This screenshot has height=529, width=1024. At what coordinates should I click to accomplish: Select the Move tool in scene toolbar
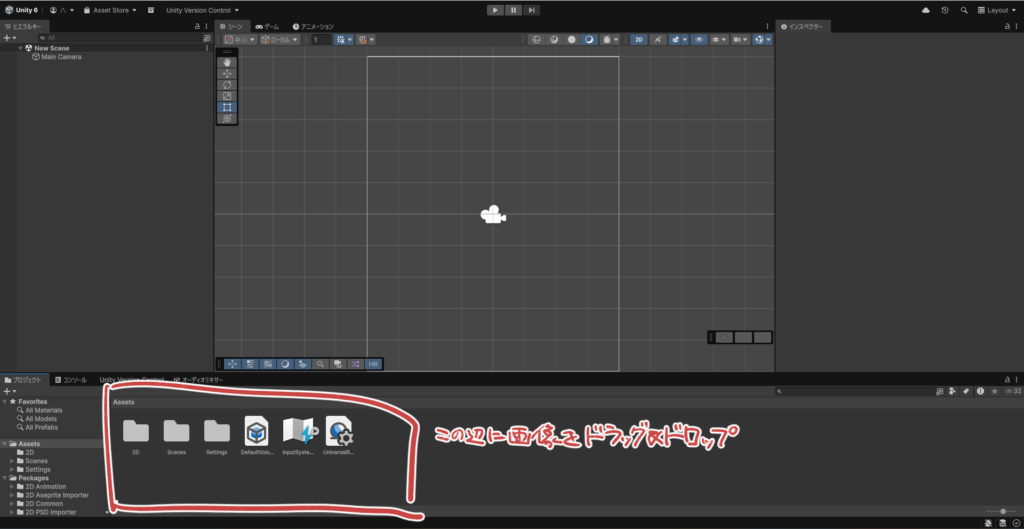(227, 74)
